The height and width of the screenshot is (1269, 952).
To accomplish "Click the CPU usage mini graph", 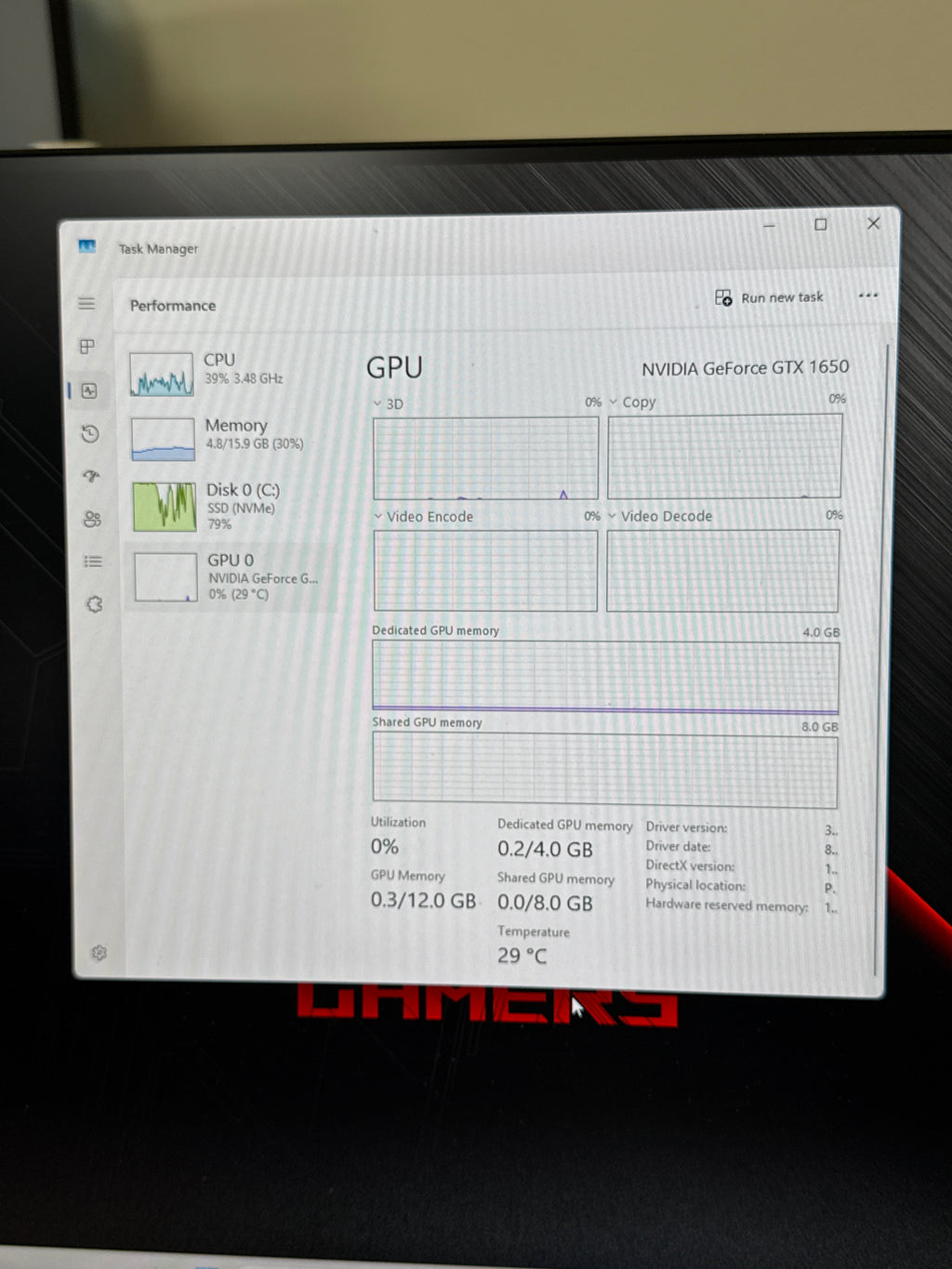I will click(162, 374).
